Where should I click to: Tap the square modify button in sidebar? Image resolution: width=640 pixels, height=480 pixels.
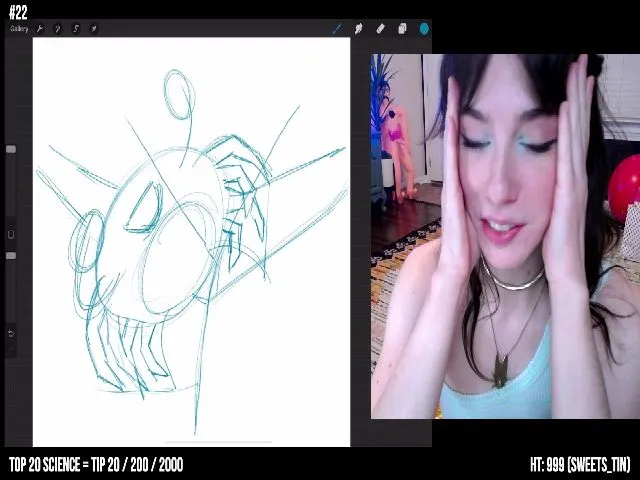click(x=11, y=235)
